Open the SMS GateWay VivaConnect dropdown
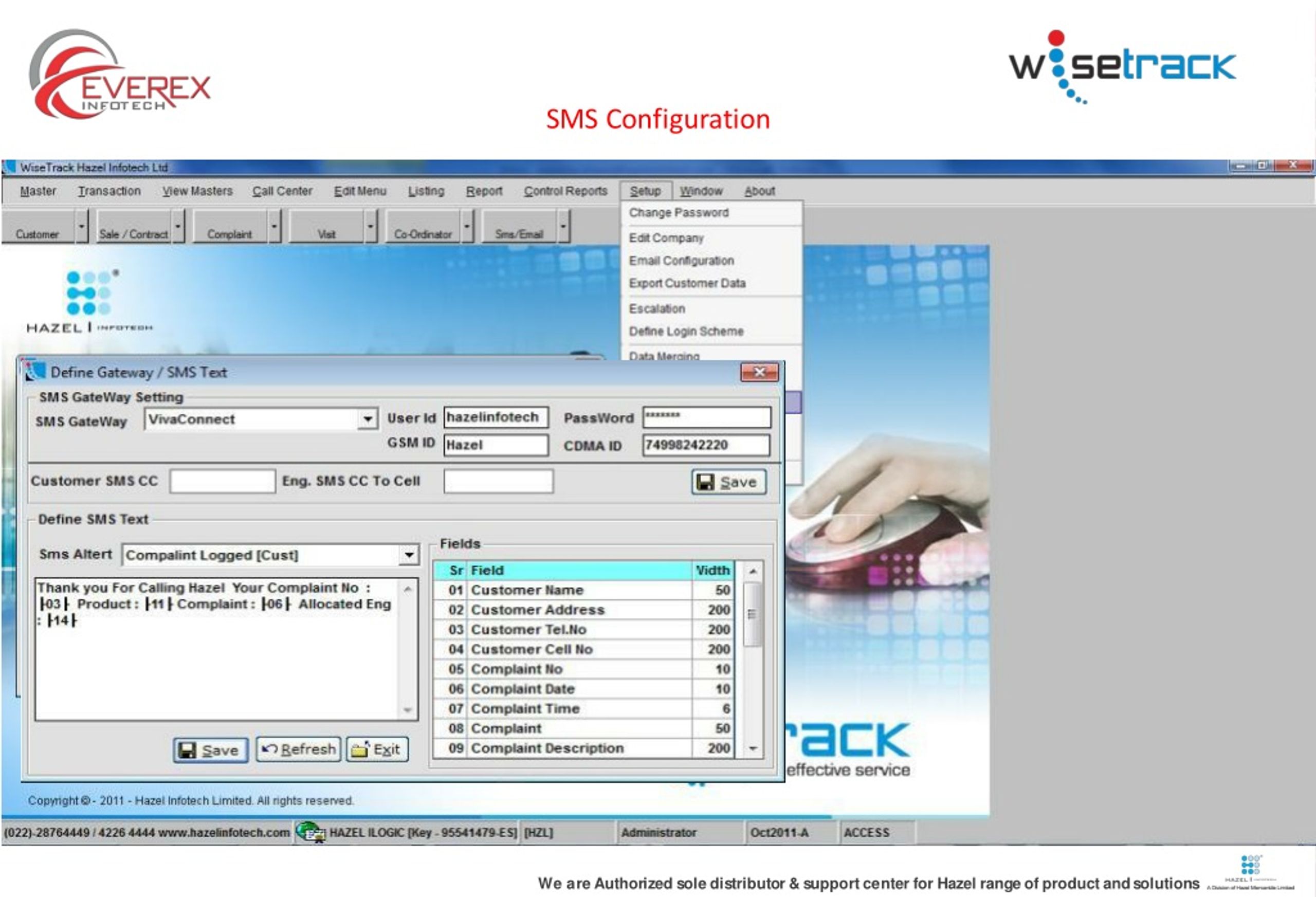 368,419
